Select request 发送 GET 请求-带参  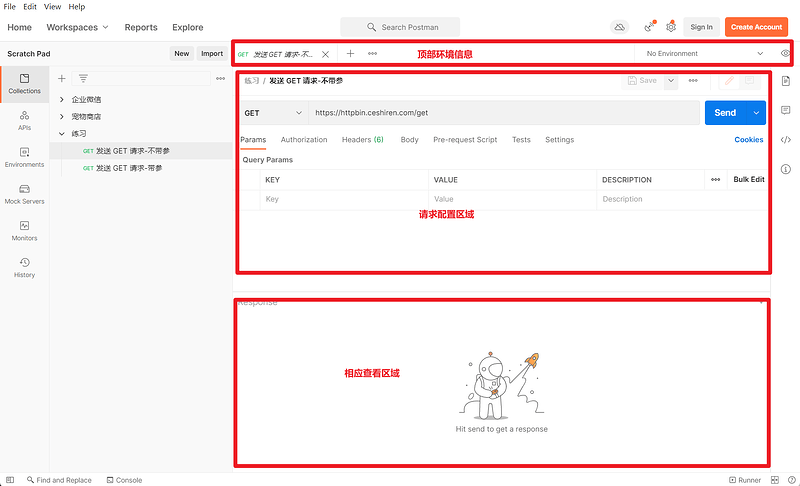(122, 168)
